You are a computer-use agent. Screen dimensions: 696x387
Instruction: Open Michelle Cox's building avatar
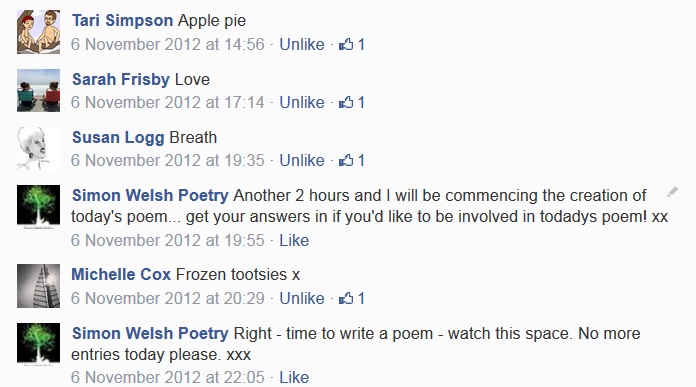[x=39, y=286]
